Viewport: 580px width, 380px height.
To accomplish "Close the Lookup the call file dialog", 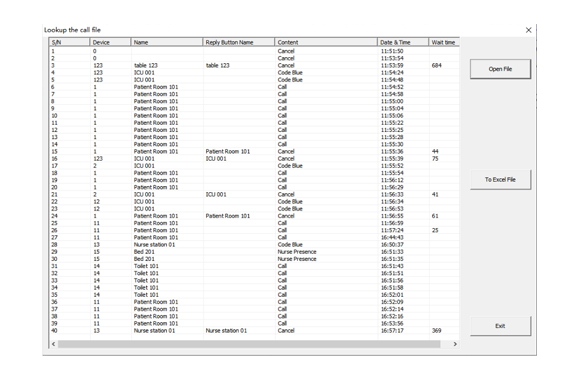I will point(528,30).
